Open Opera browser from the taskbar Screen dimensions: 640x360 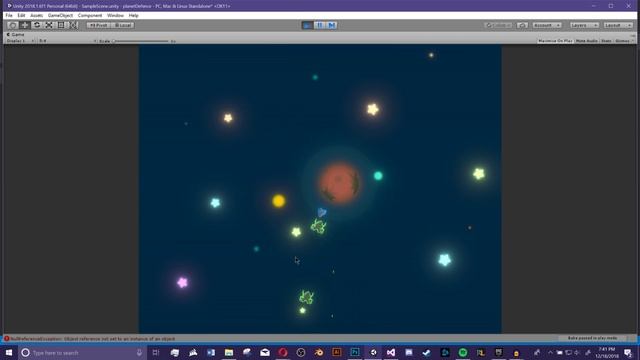(x=283, y=353)
